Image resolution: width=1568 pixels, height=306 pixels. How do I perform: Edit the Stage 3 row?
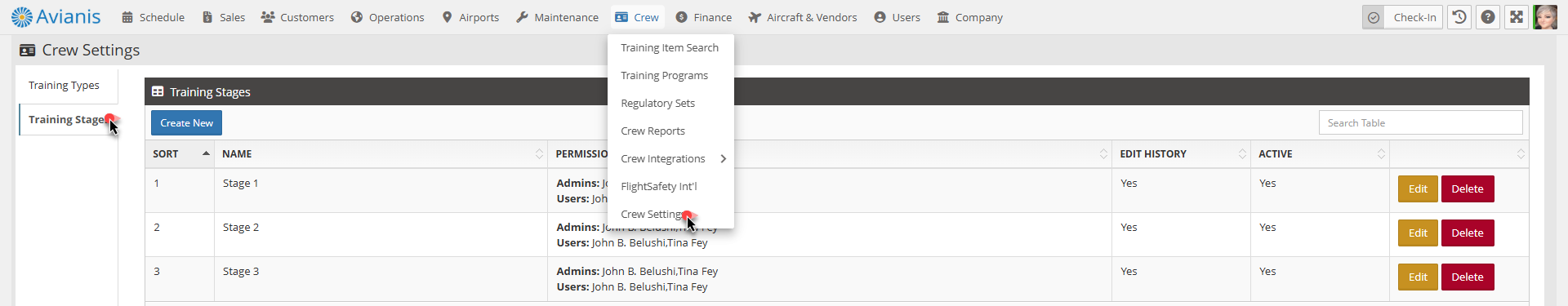pyautogui.click(x=1418, y=277)
